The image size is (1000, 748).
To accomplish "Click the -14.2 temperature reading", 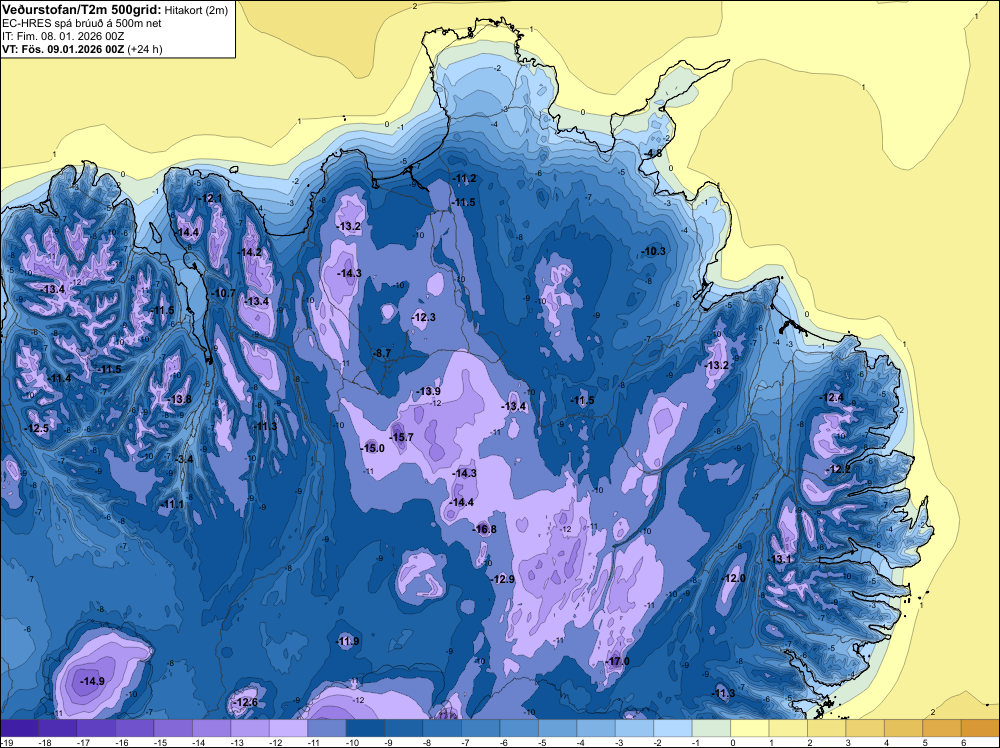I will point(250,253).
